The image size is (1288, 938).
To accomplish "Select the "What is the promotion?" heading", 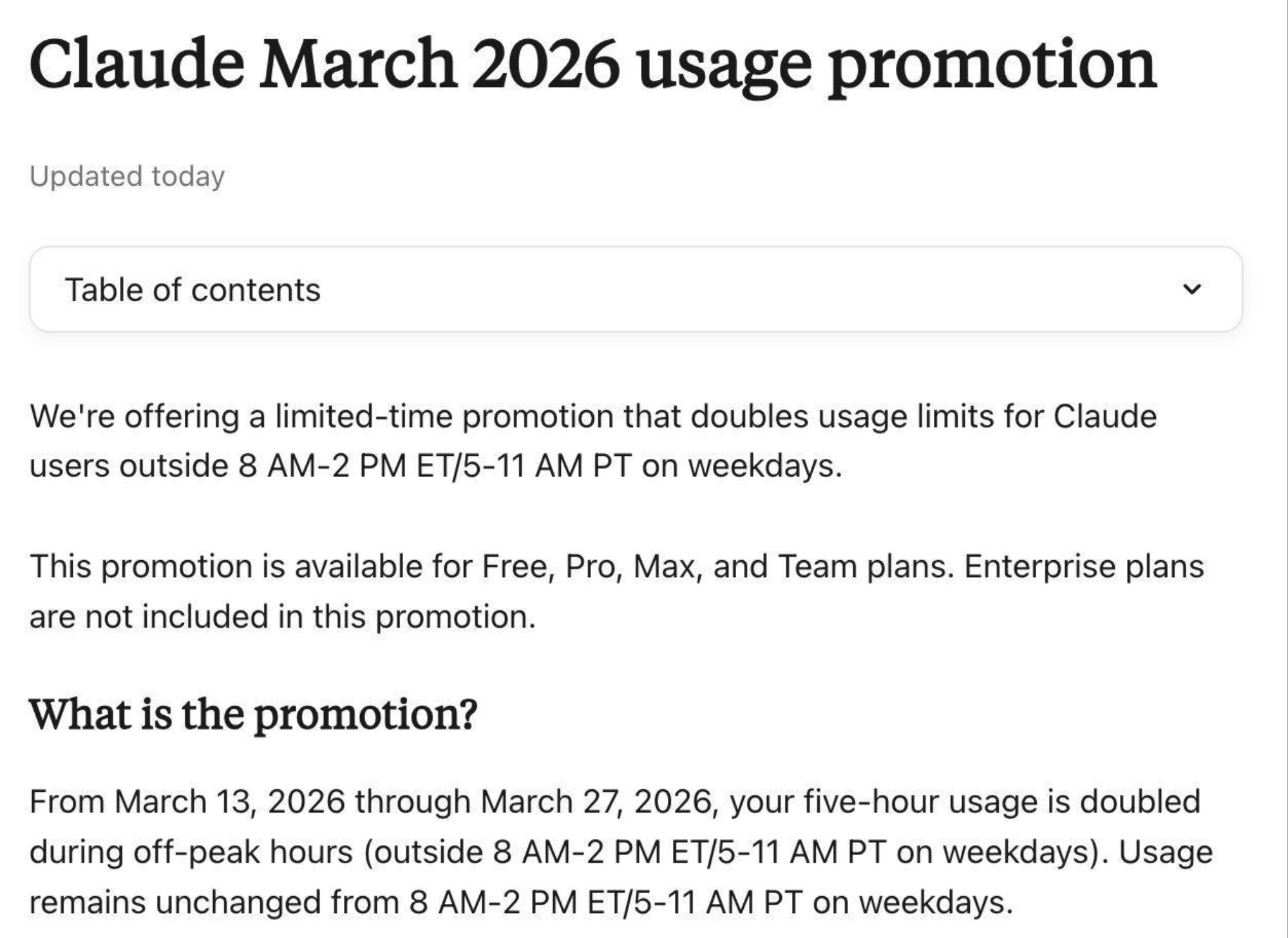I will pos(253,714).
